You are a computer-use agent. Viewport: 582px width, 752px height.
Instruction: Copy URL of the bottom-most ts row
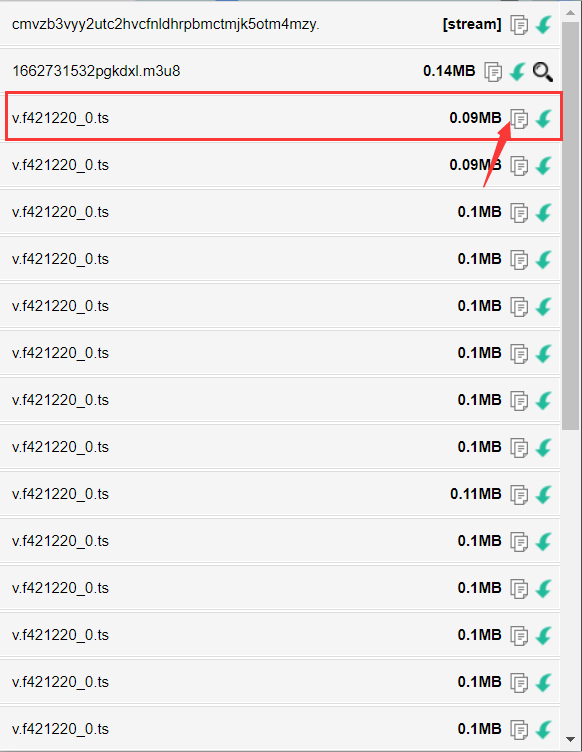tap(519, 729)
